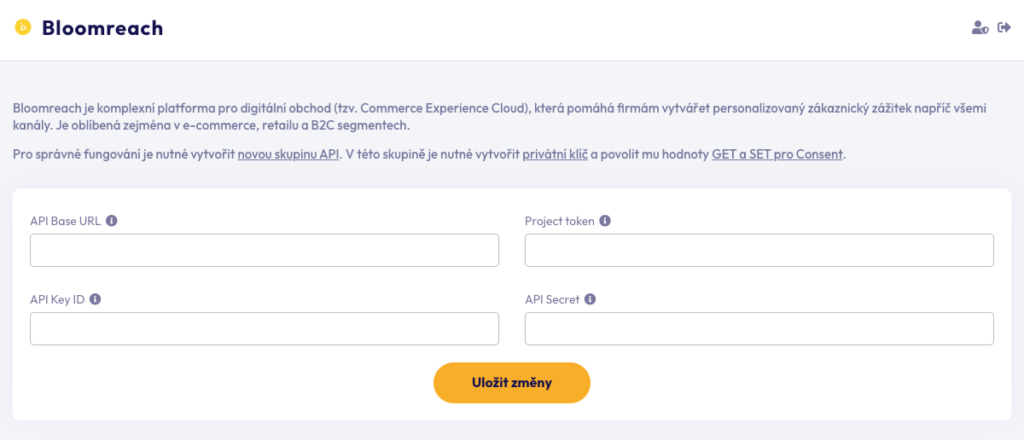
Task: Open the "novou skupinu API" link
Action: [x=290, y=155]
